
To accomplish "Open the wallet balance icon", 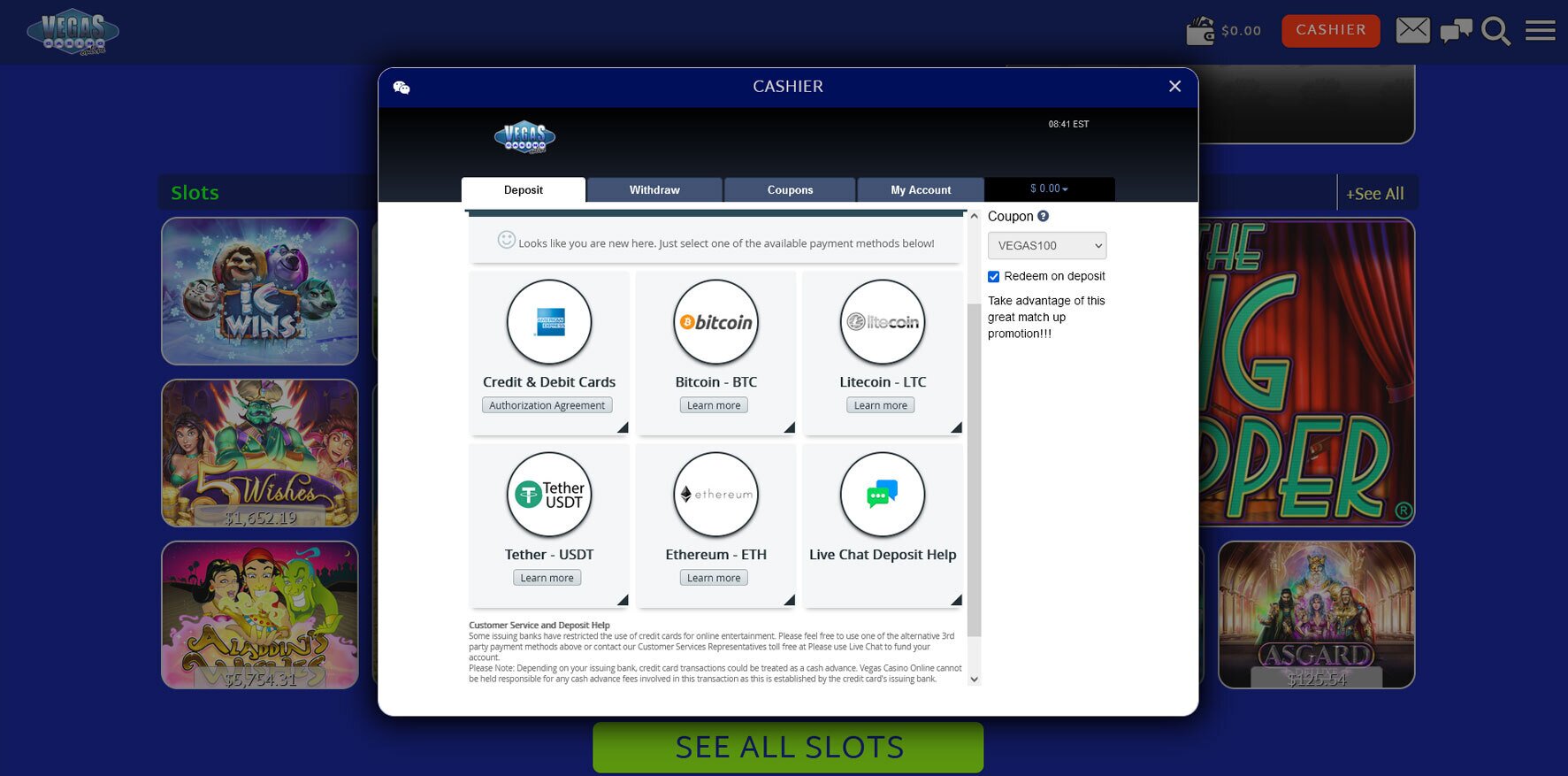I will pyautogui.click(x=1200, y=31).
